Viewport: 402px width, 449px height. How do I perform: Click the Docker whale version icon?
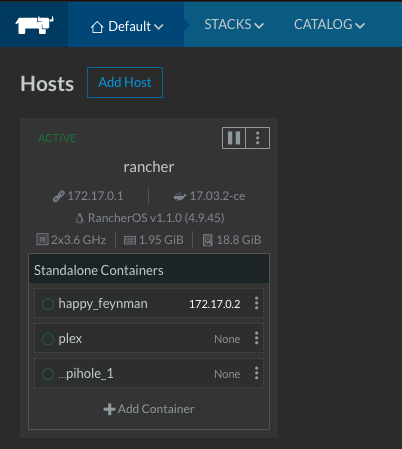[180, 196]
